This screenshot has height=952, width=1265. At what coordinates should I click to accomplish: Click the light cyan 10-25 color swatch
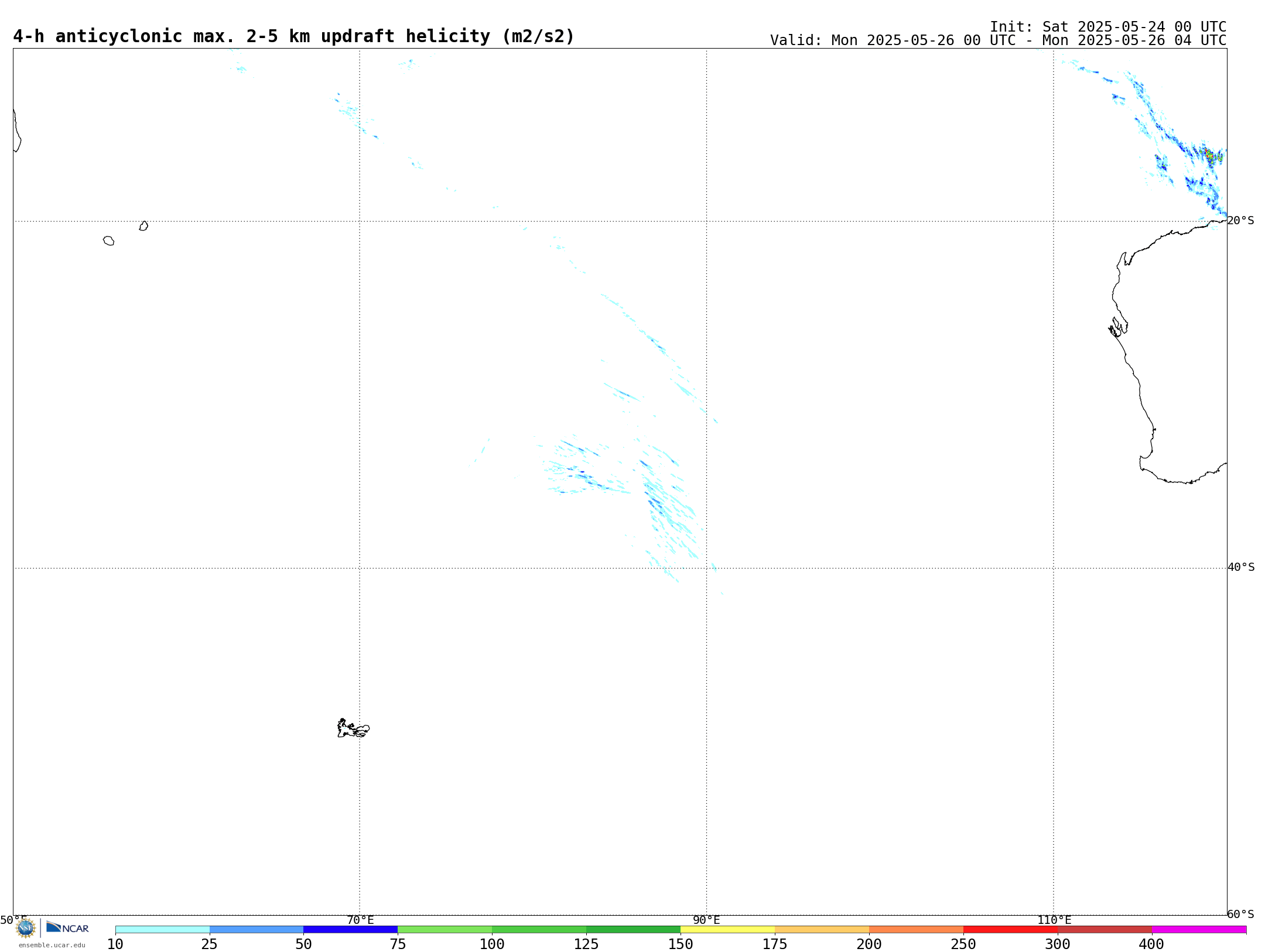(162, 930)
